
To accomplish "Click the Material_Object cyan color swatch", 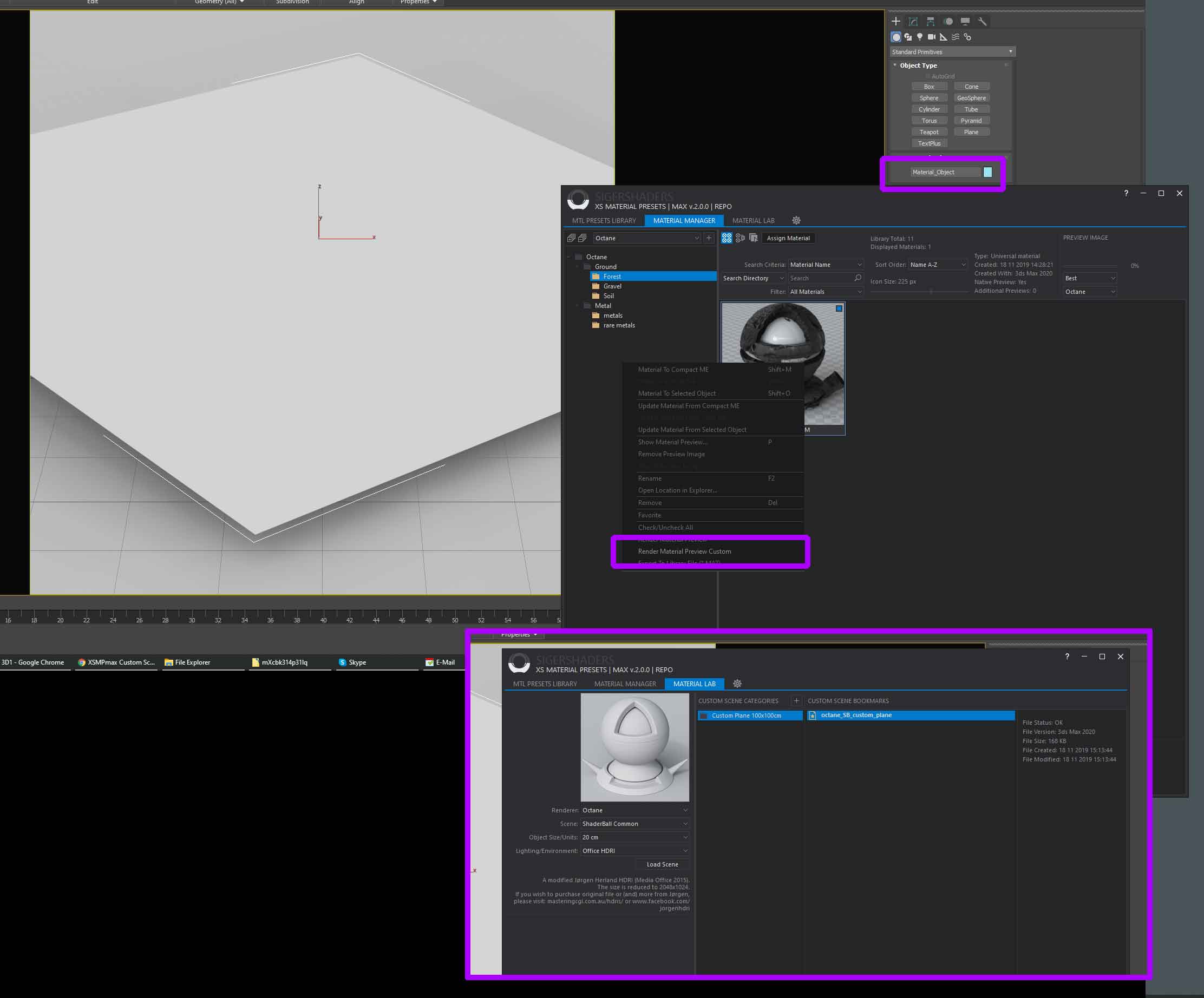I will coord(987,172).
